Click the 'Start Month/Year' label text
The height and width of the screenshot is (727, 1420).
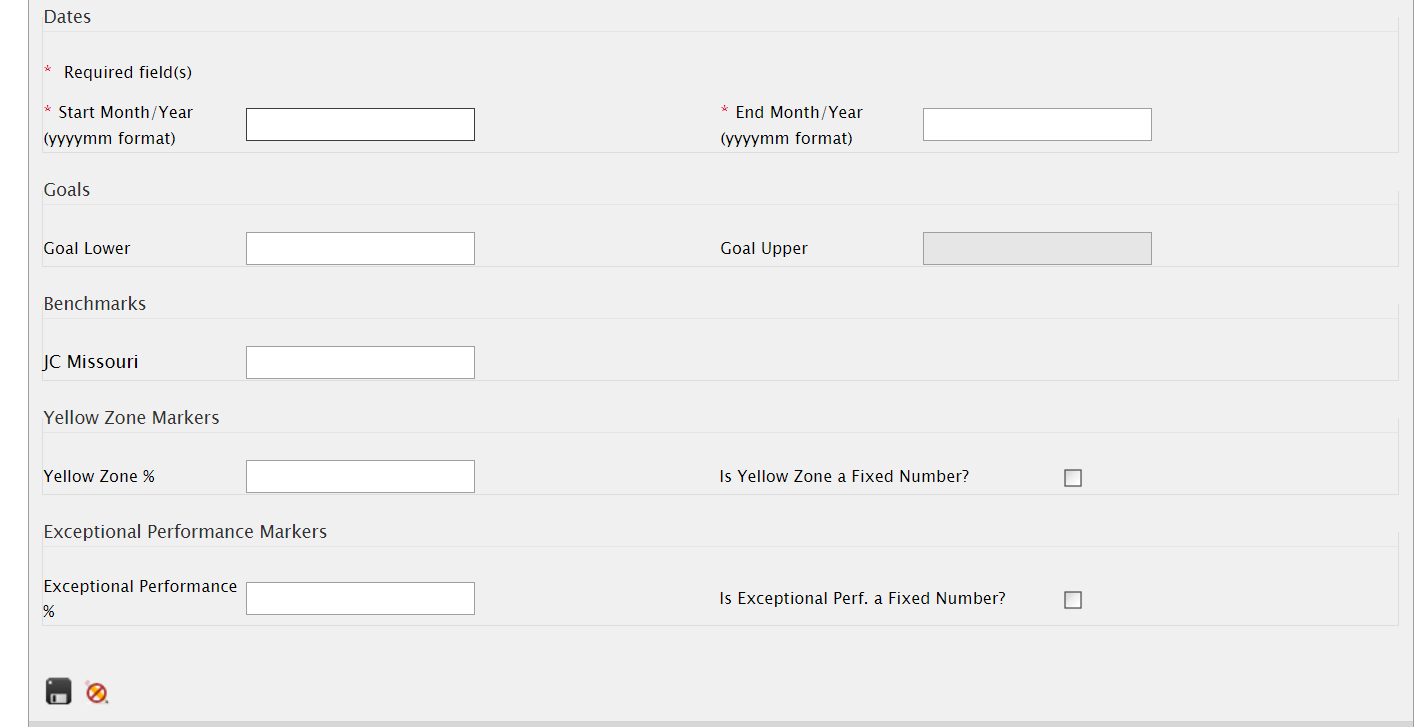[126, 112]
